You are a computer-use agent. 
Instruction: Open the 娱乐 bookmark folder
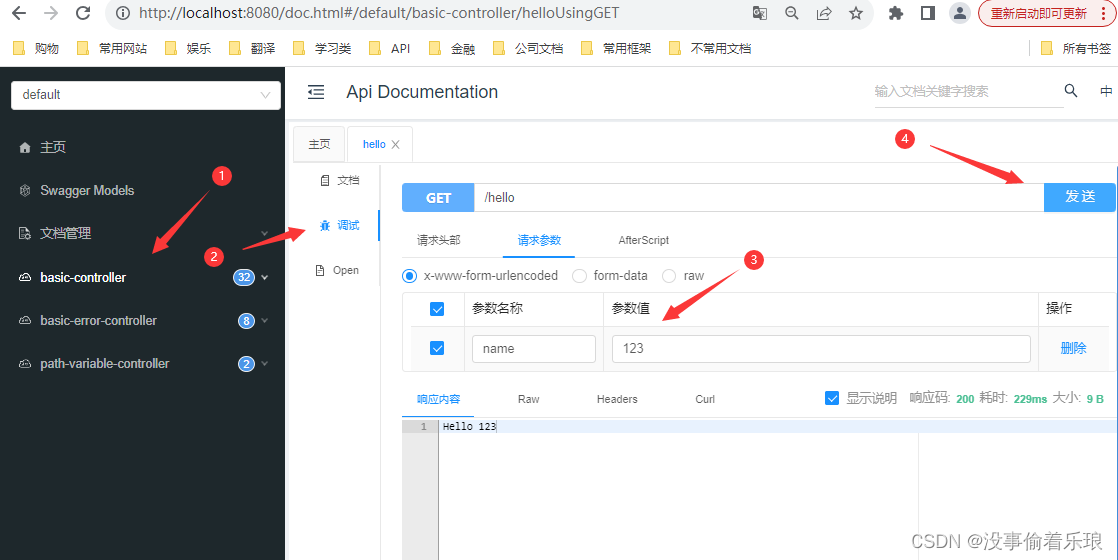pyautogui.click(x=189, y=49)
